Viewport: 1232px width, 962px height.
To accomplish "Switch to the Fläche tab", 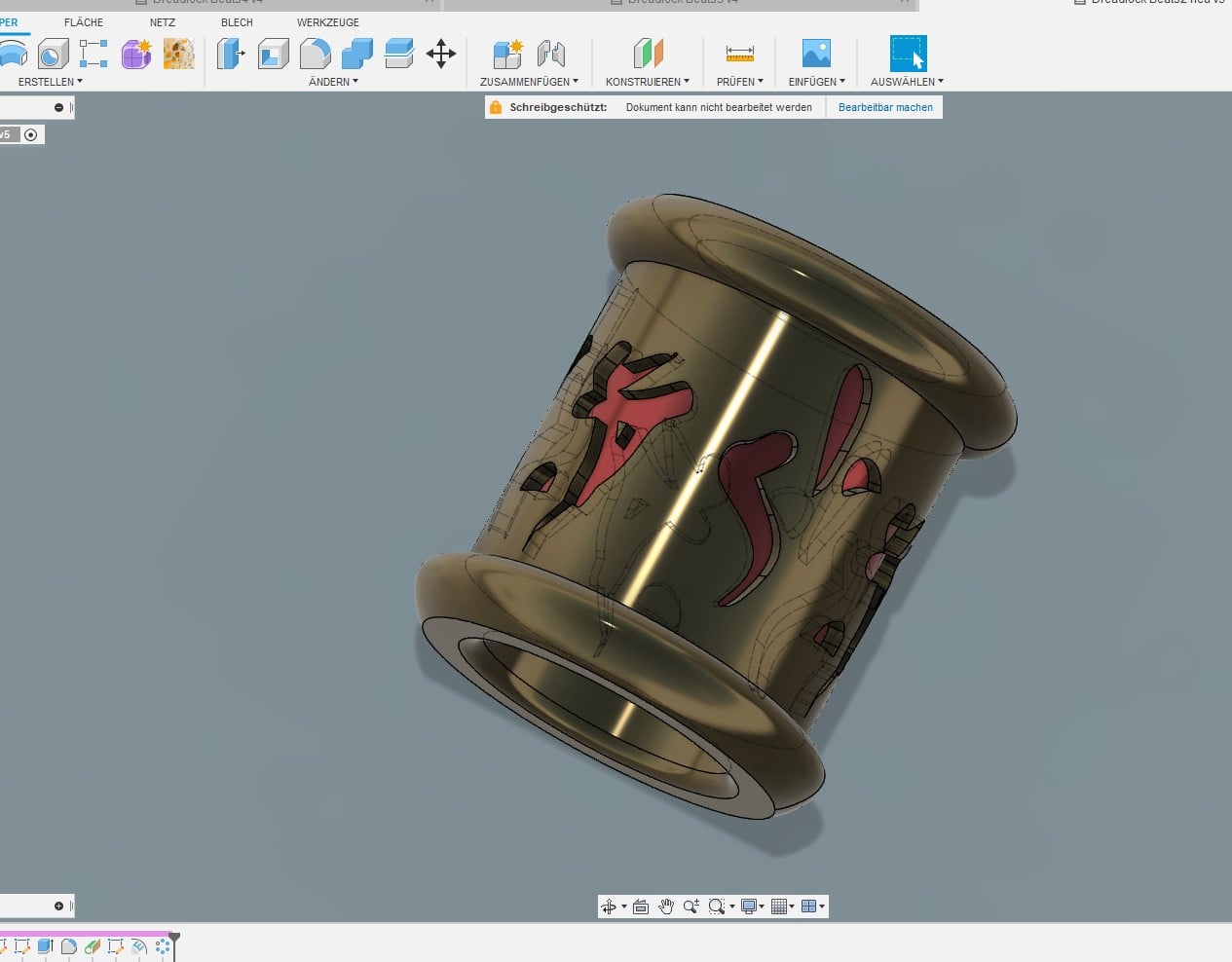I will (x=84, y=22).
